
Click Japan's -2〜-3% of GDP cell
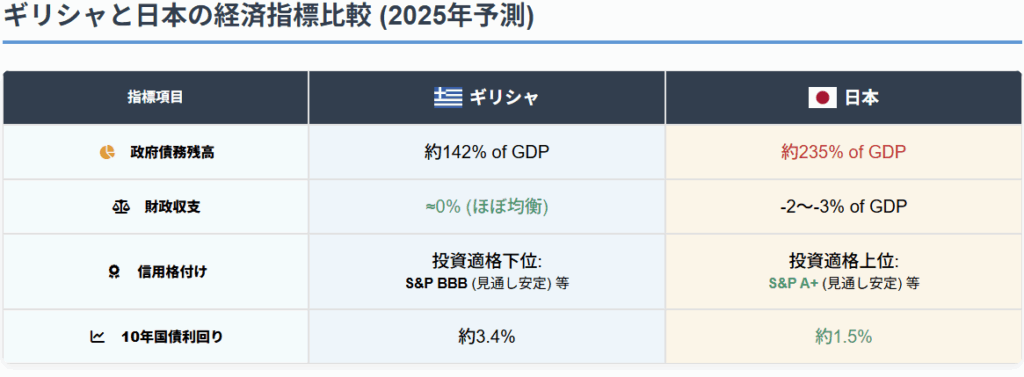843,207
